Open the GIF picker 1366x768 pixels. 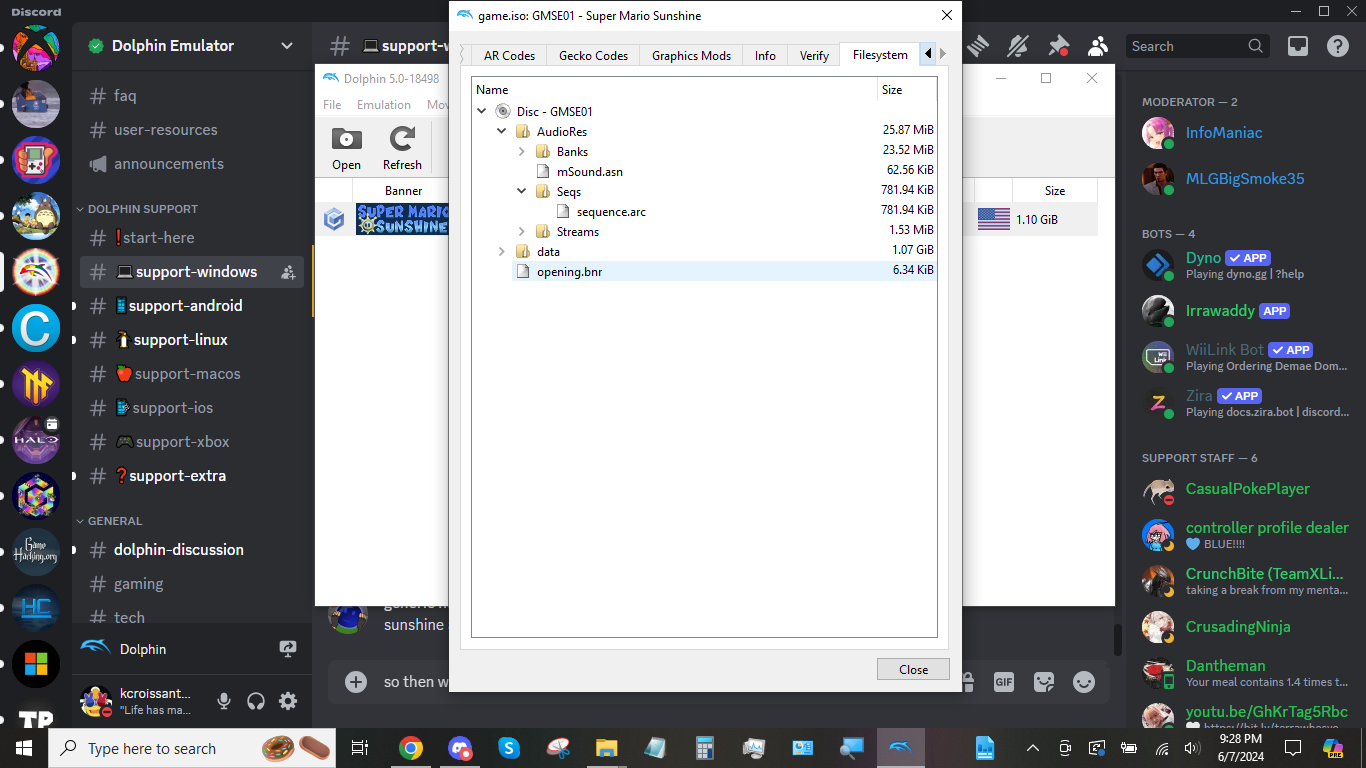tap(1004, 682)
